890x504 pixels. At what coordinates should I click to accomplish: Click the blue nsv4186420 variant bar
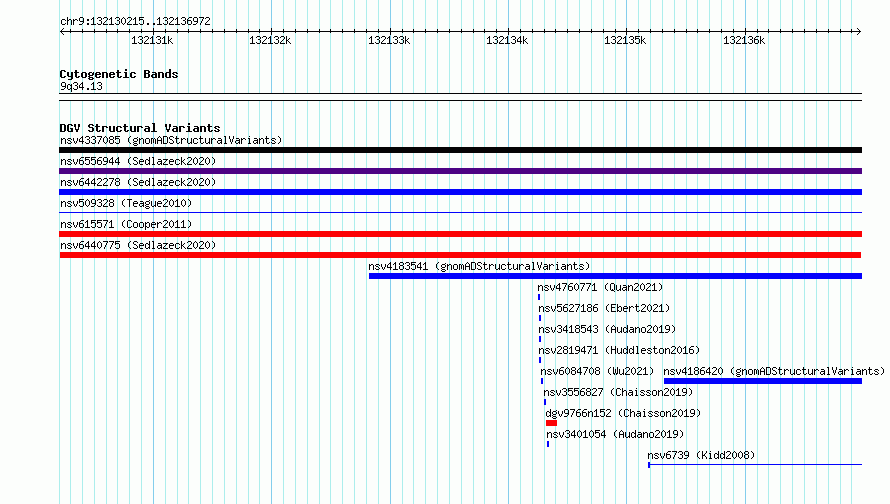click(x=763, y=381)
